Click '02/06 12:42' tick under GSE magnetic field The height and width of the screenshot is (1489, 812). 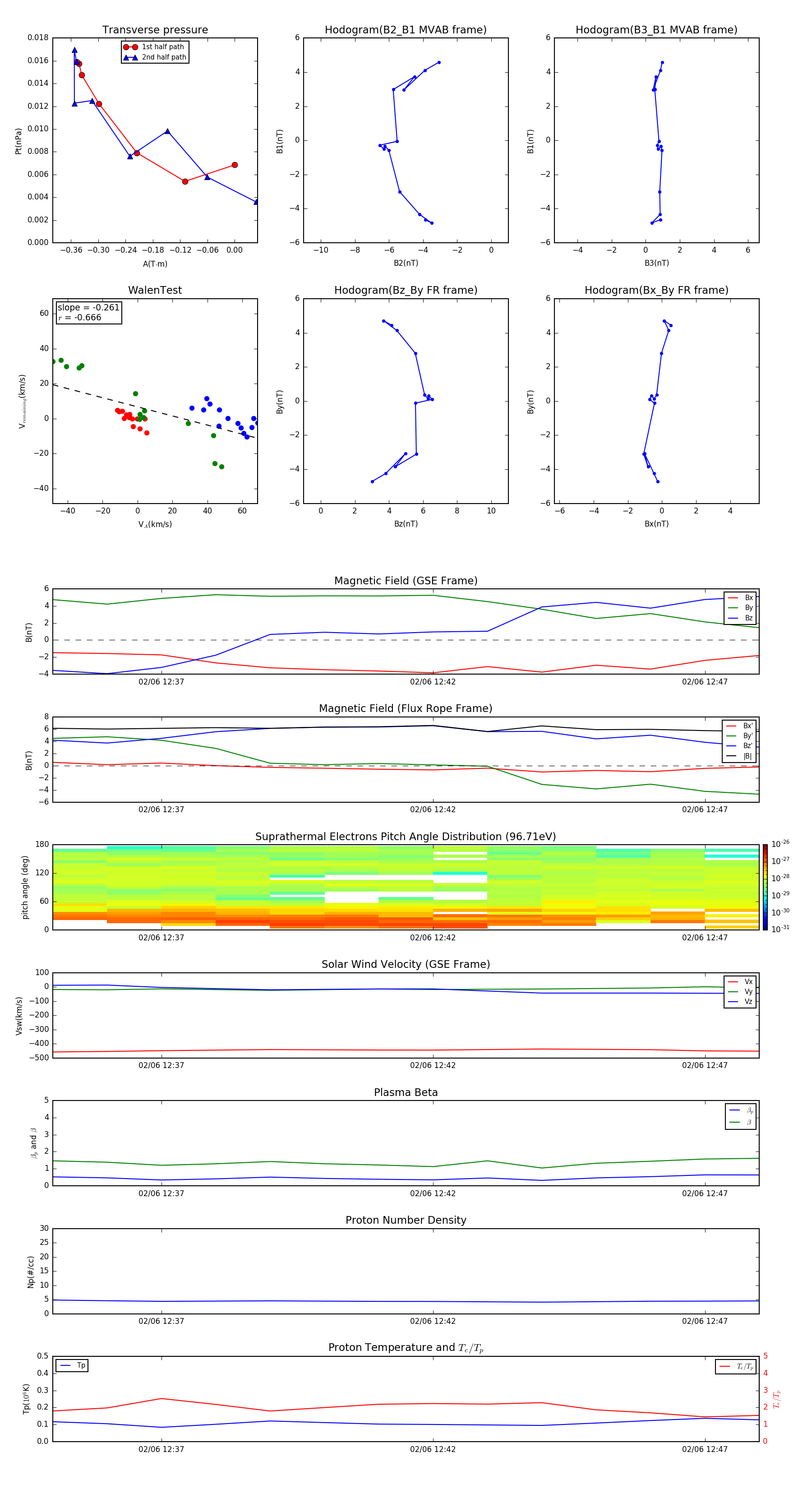(433, 682)
